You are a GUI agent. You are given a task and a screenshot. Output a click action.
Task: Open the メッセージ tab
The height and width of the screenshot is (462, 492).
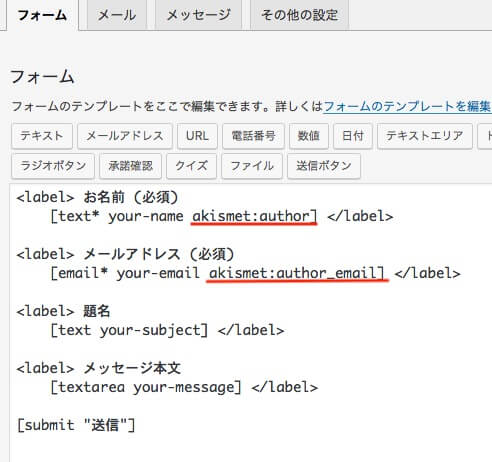(199, 15)
